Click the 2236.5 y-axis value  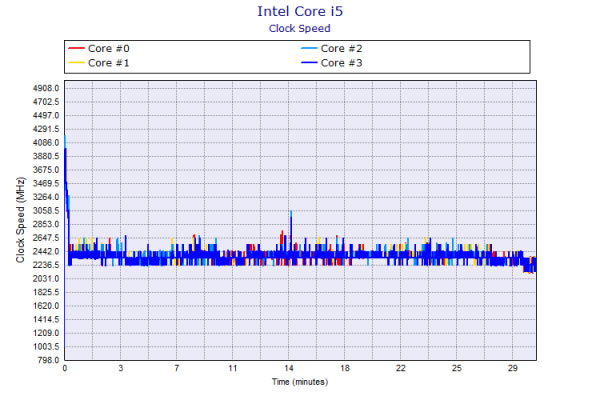point(46,265)
